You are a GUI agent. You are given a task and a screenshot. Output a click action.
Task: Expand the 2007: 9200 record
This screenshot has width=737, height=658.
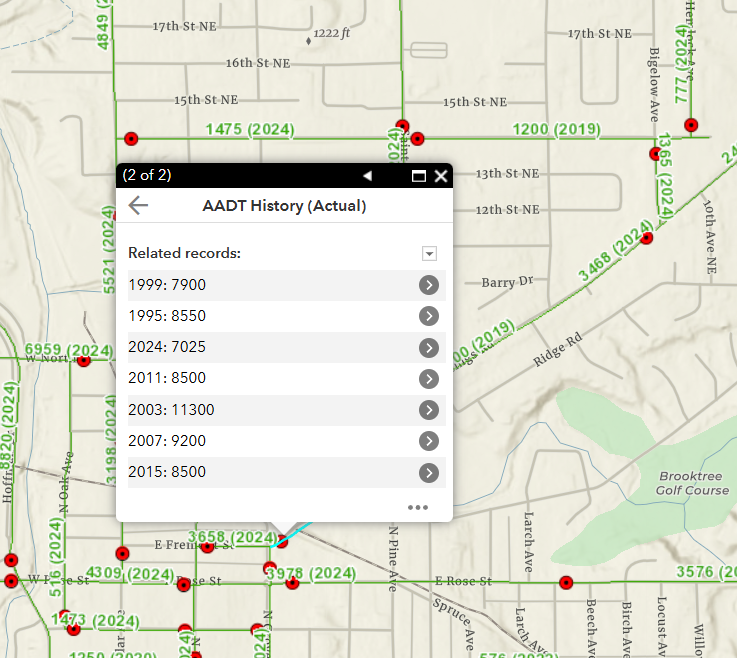pyautogui.click(x=429, y=441)
